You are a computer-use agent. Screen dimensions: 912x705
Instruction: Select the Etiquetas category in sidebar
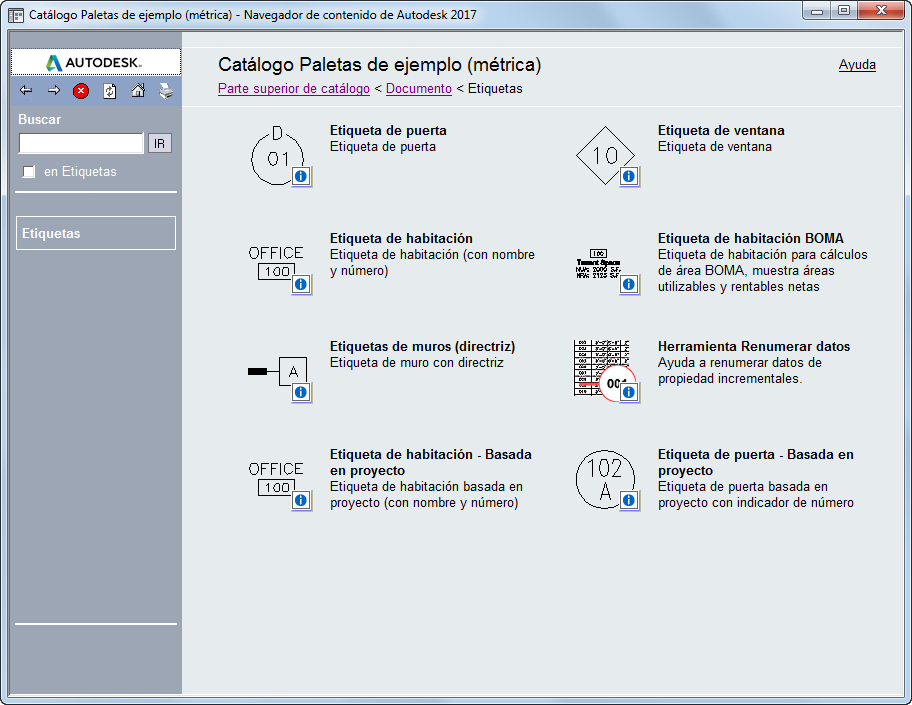point(96,233)
